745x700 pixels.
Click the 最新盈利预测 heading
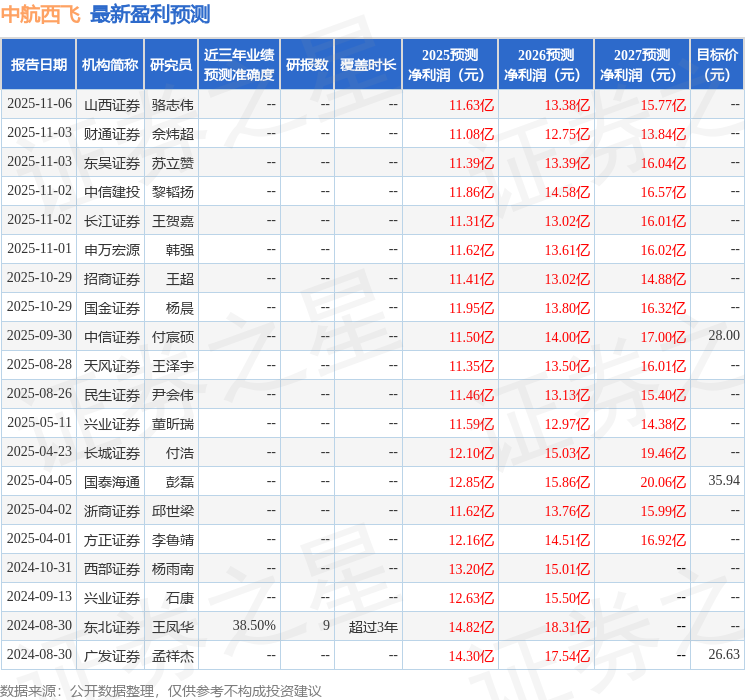tap(150, 14)
